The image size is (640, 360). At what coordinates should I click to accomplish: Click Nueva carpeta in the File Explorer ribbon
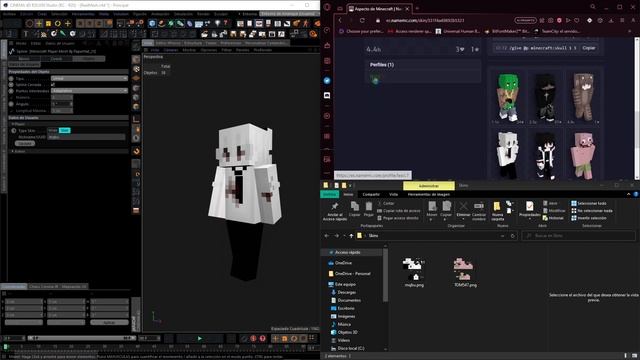point(498,211)
